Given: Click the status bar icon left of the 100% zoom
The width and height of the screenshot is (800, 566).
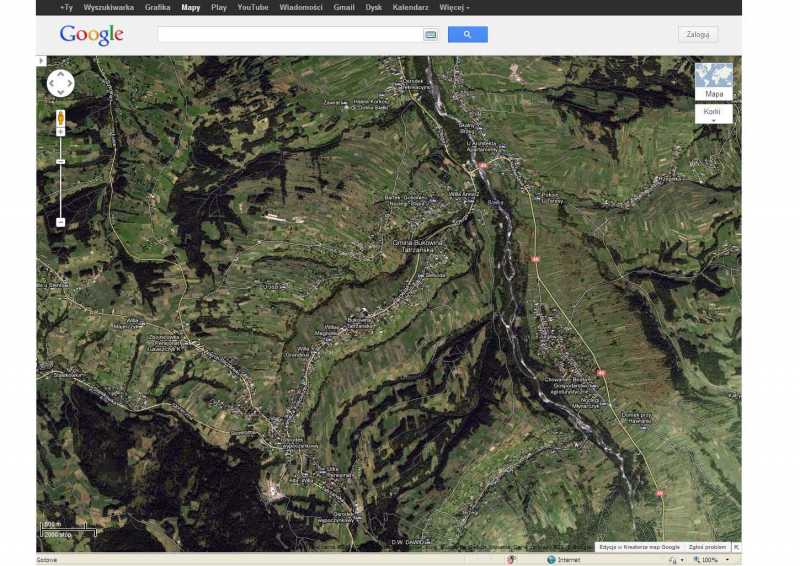Looking at the screenshot, I should 673,560.
